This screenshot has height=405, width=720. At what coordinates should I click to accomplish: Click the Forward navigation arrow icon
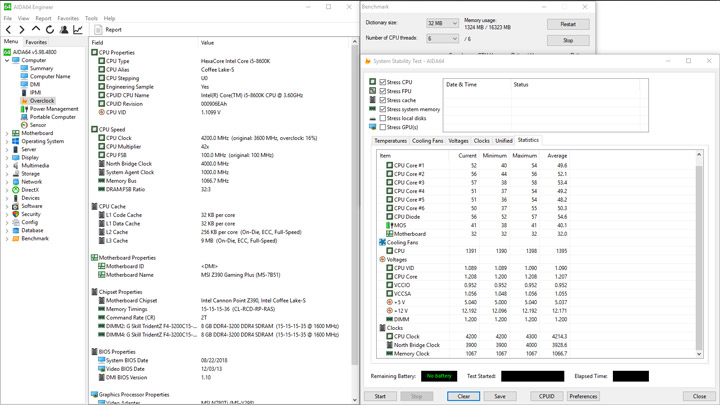click(22, 30)
